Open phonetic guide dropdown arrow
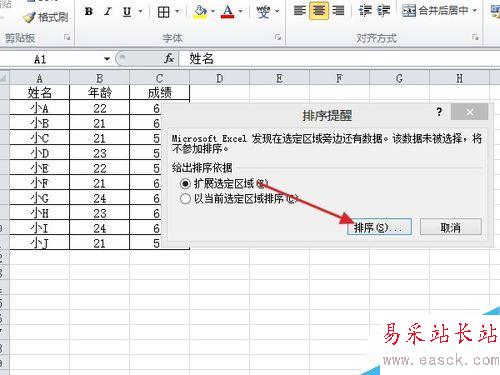This screenshot has height=375, width=500. tap(277, 12)
